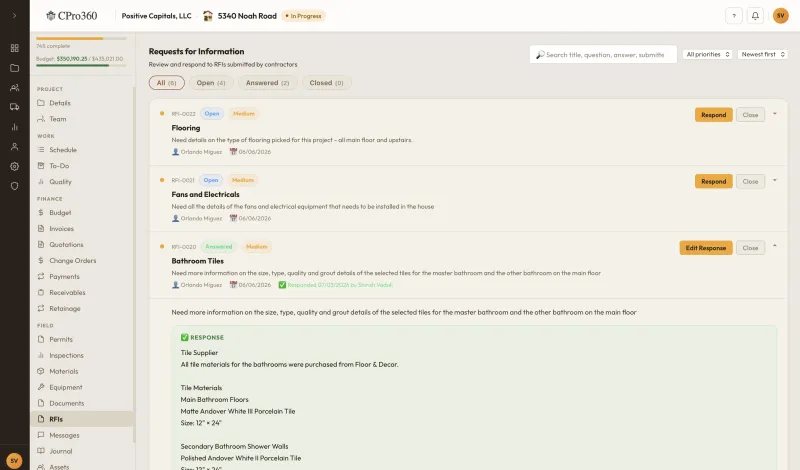Open Documents in the sidebar
This screenshot has width=800, height=470.
[82, 403]
